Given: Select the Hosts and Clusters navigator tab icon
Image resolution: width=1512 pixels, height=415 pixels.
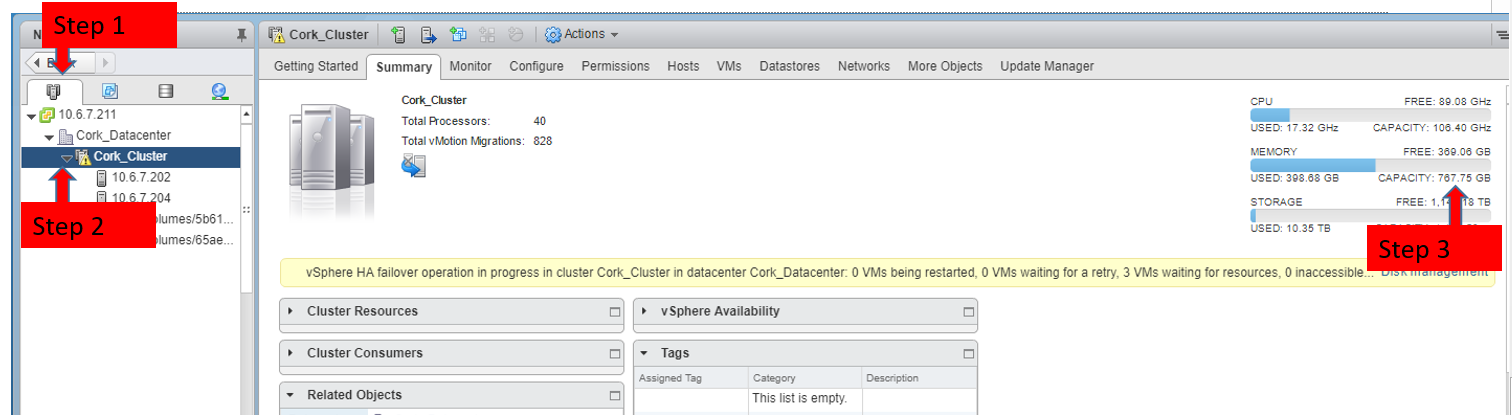Looking at the screenshot, I should (54, 91).
